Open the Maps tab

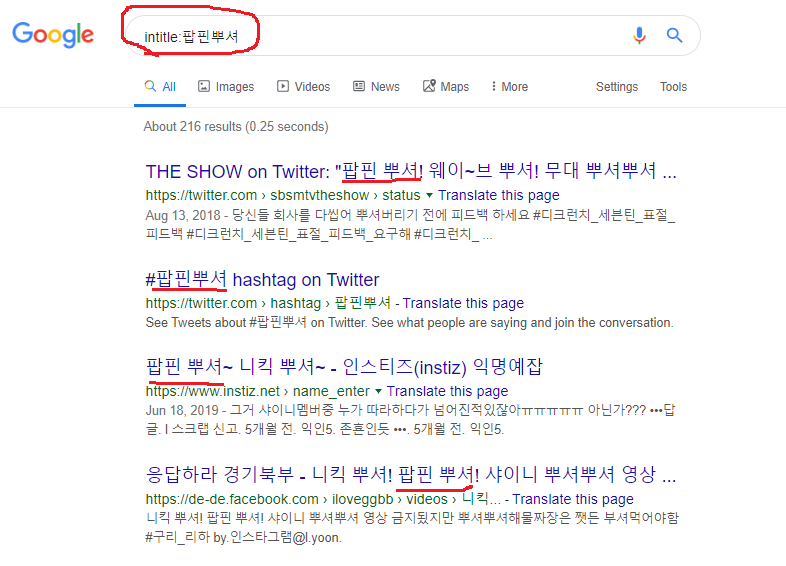(446, 87)
